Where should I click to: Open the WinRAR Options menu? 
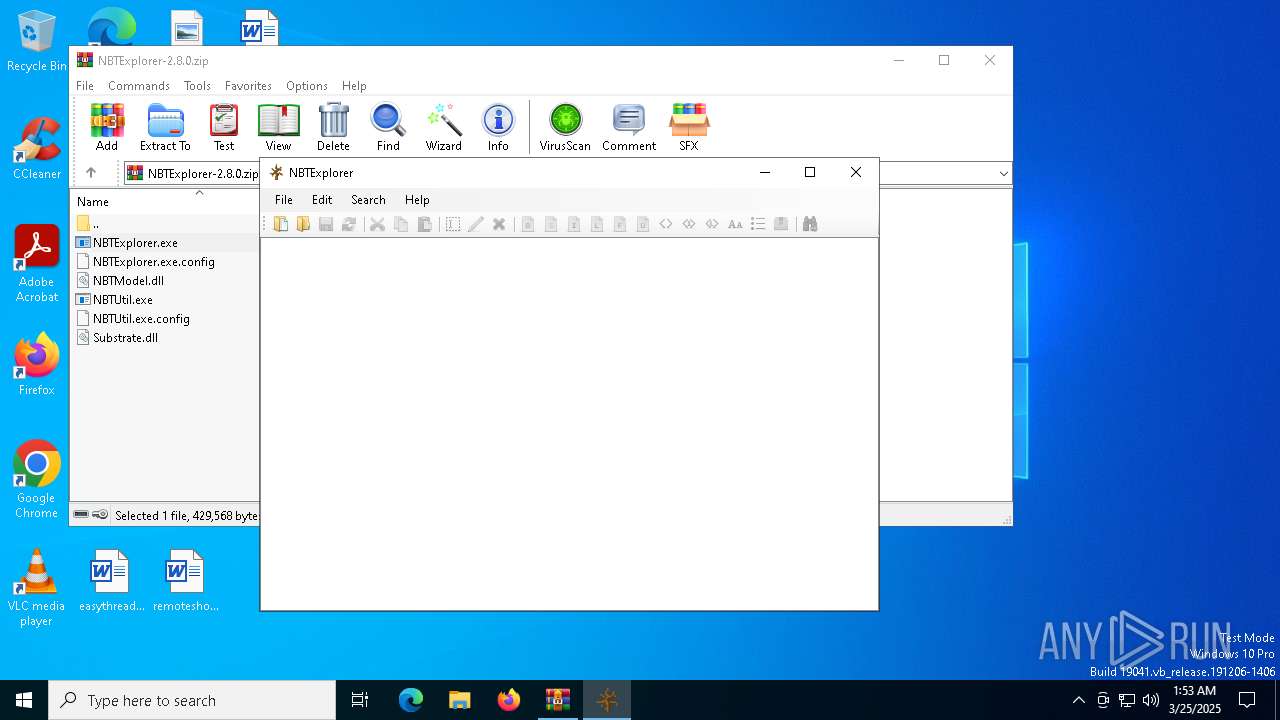[x=307, y=86]
